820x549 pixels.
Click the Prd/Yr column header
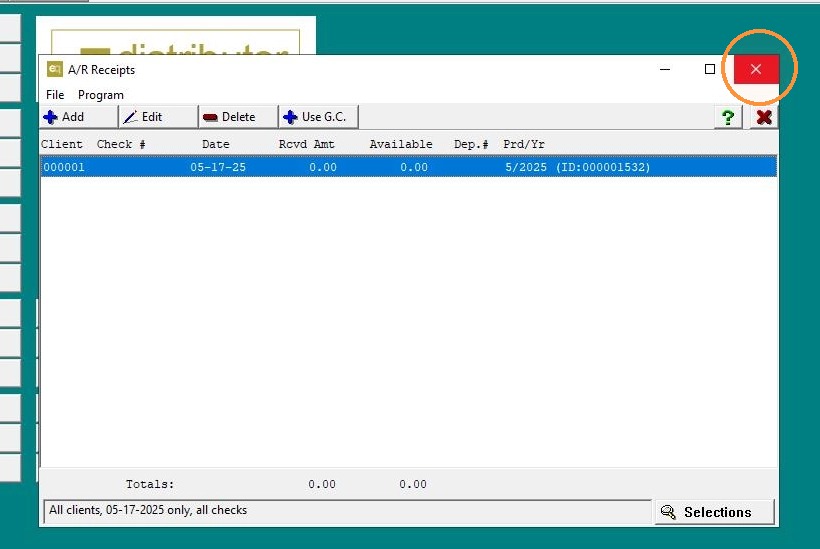click(x=523, y=144)
